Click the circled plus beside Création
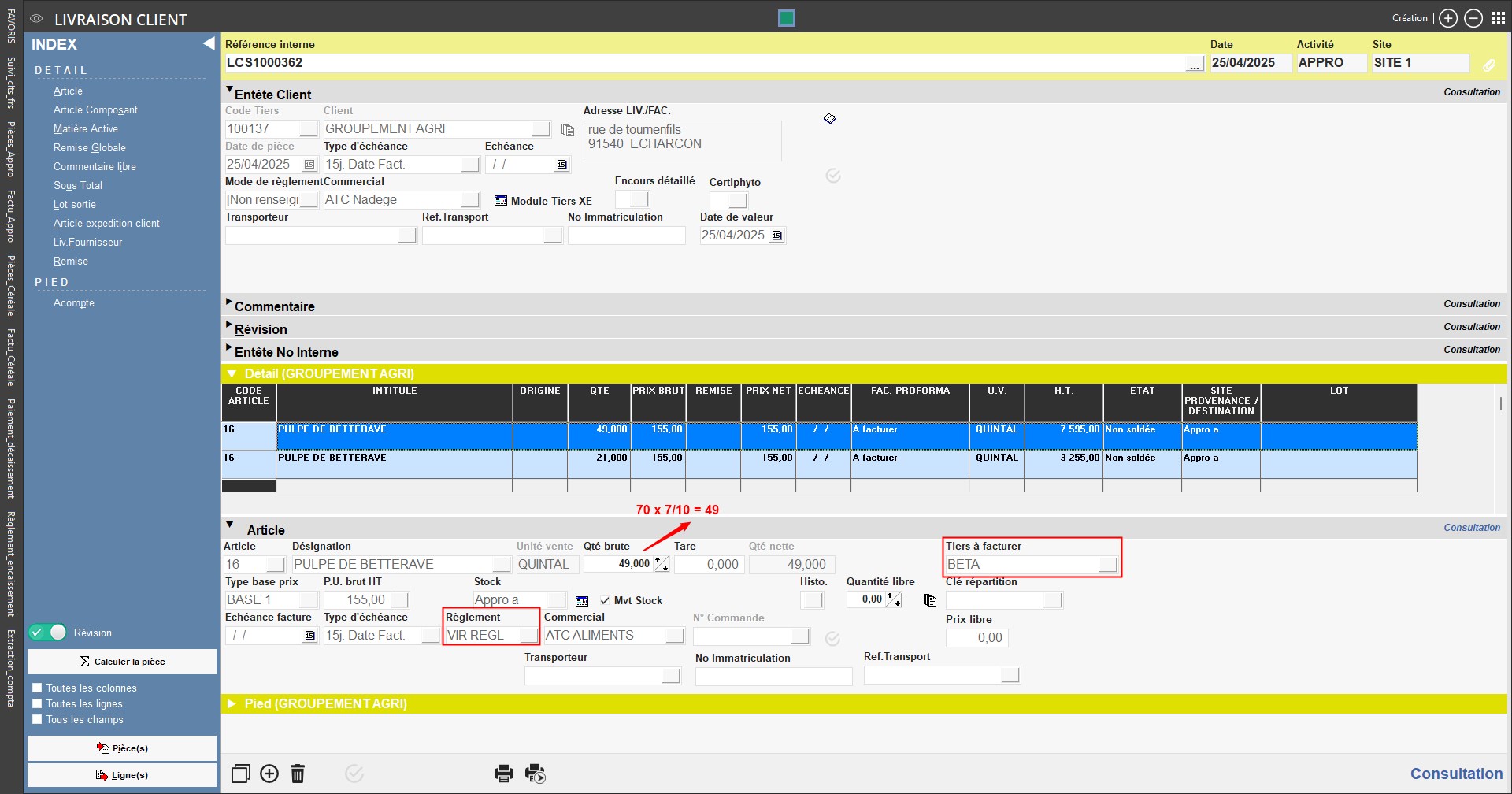 (1448, 18)
